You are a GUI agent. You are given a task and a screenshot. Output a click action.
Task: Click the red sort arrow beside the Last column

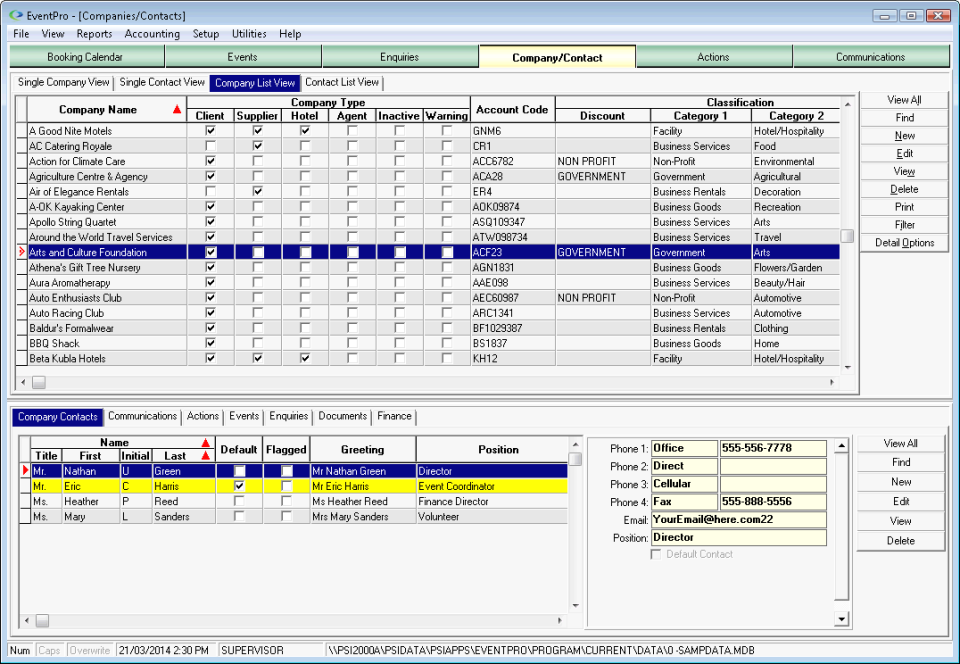tap(206, 456)
